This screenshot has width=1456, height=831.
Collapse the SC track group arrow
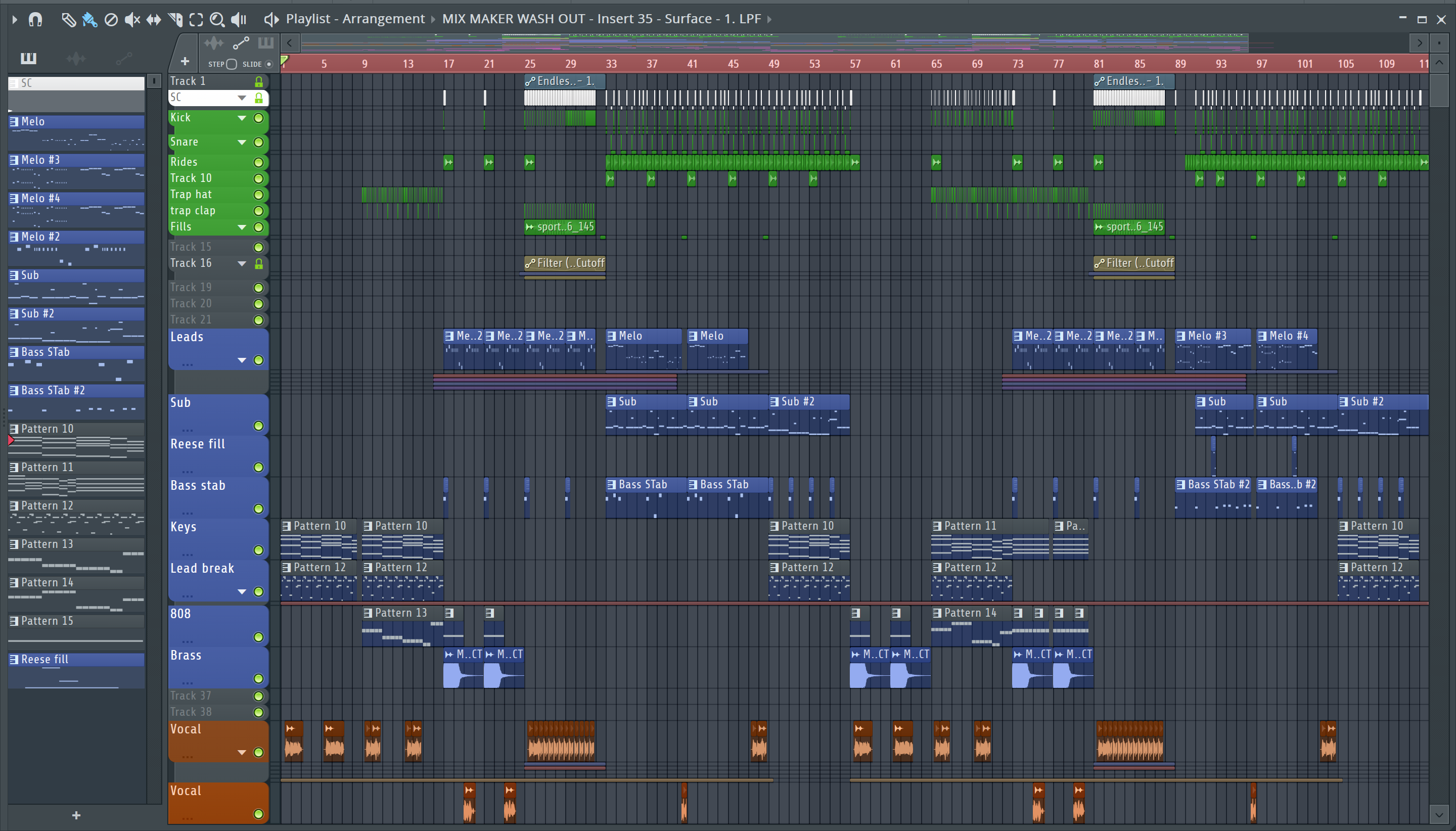click(x=242, y=98)
